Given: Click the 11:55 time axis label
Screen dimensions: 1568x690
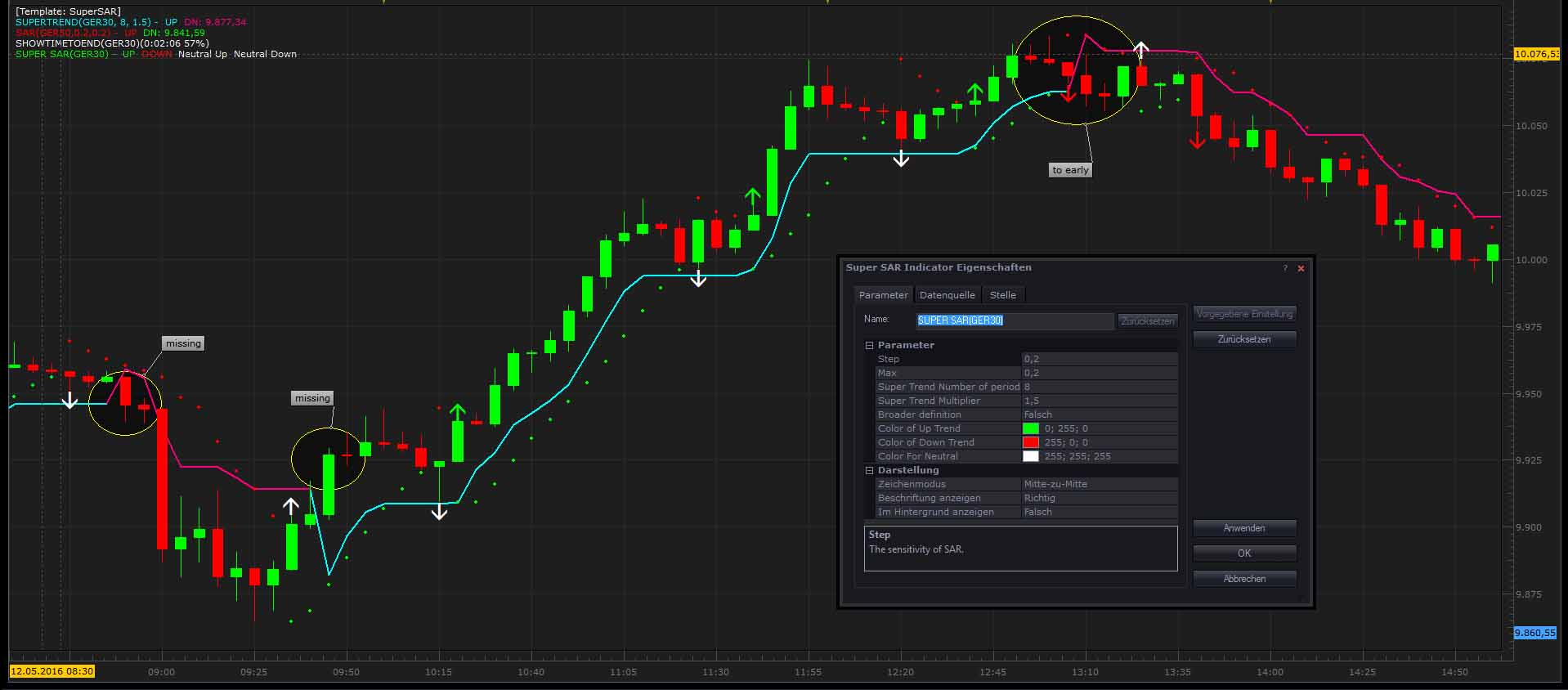Looking at the screenshot, I should (x=809, y=672).
